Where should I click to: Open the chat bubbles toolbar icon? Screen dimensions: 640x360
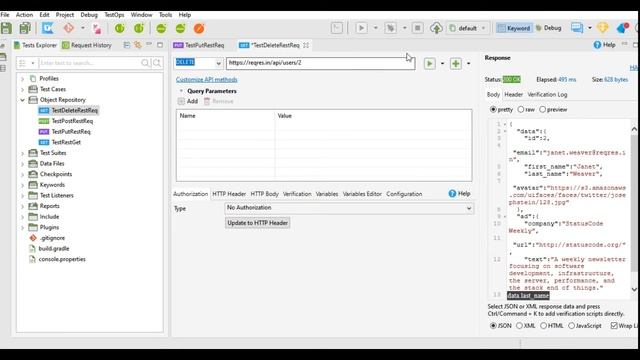[x=577, y=28]
